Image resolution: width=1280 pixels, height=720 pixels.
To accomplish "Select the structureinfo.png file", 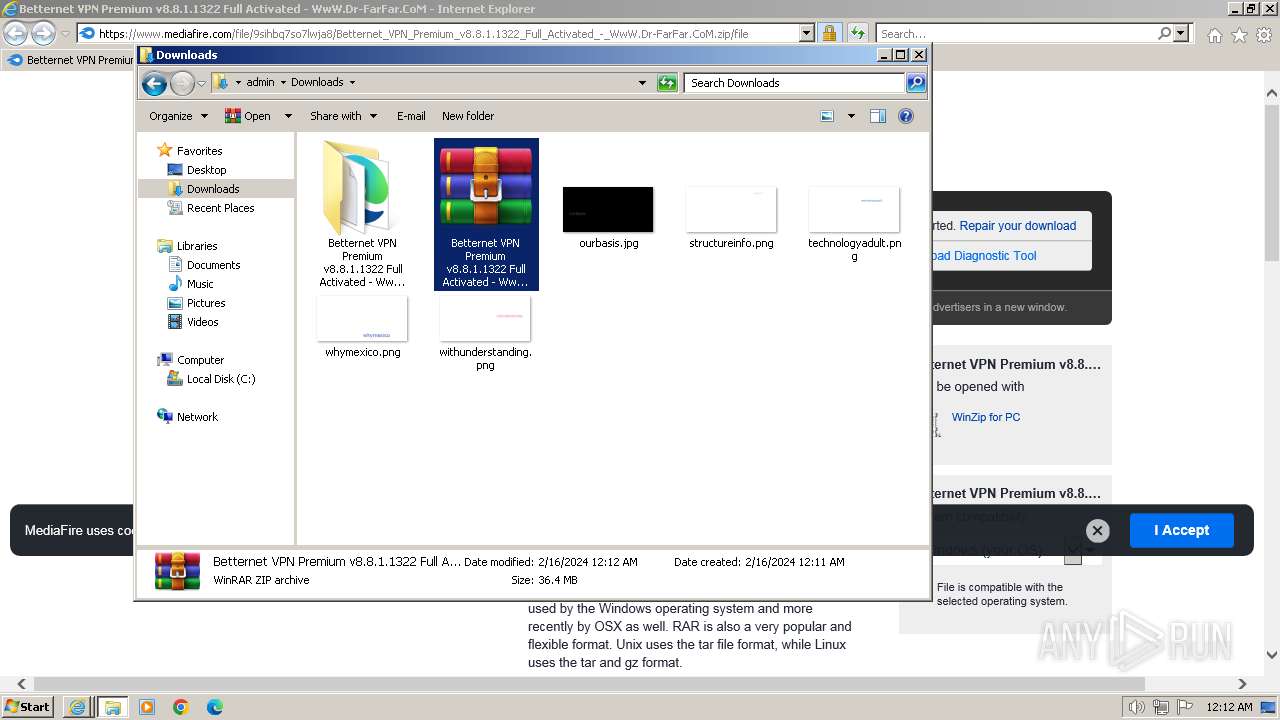I will (731, 217).
